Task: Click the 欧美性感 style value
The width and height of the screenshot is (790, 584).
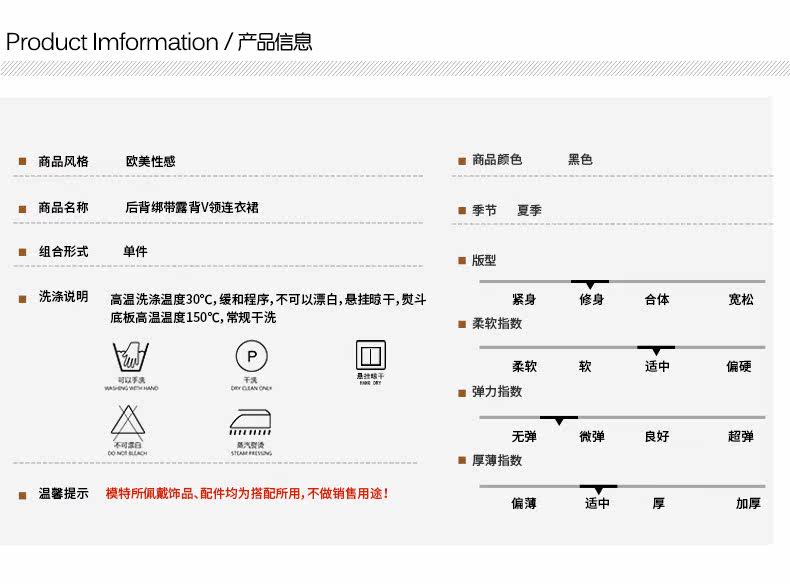Action: pyautogui.click(x=151, y=161)
